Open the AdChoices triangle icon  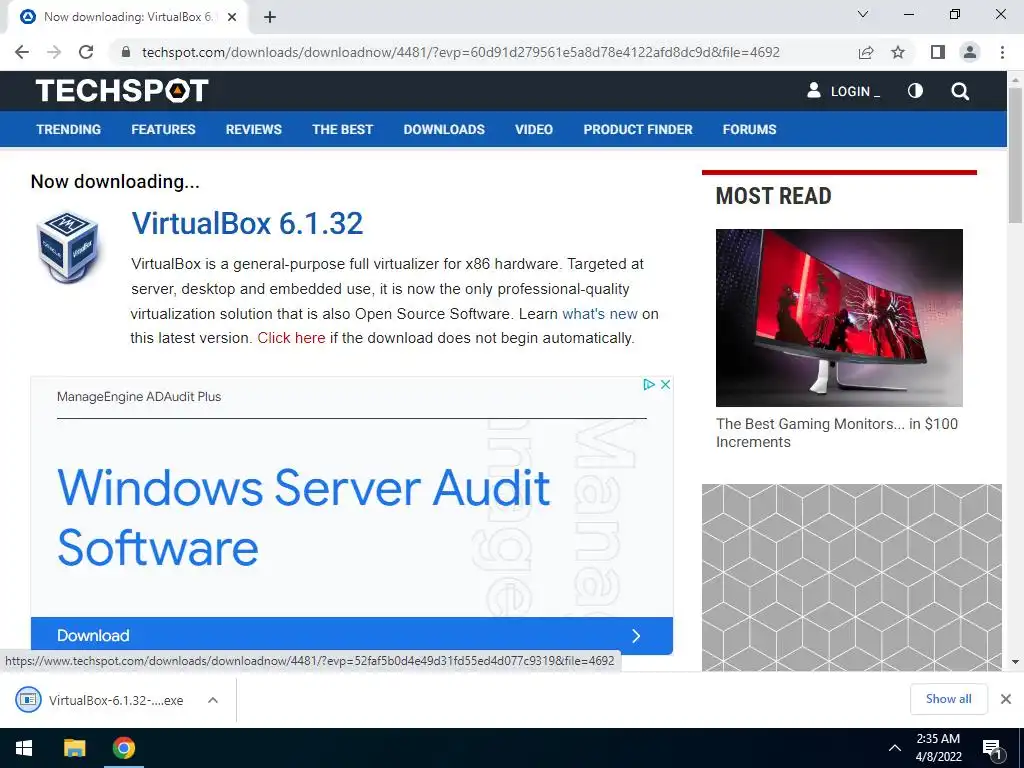coord(648,384)
